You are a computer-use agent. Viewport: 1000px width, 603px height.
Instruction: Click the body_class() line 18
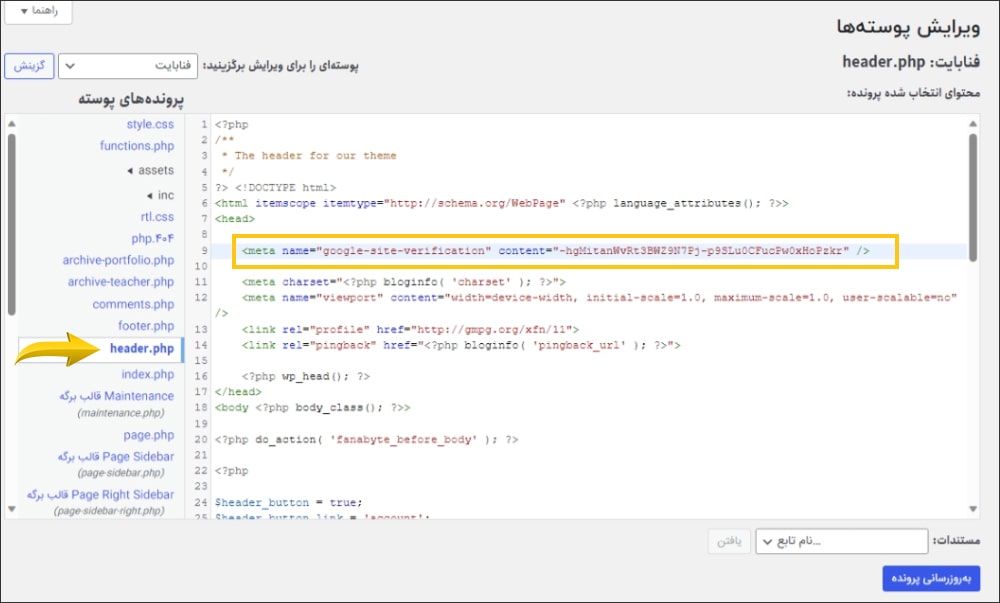point(312,408)
